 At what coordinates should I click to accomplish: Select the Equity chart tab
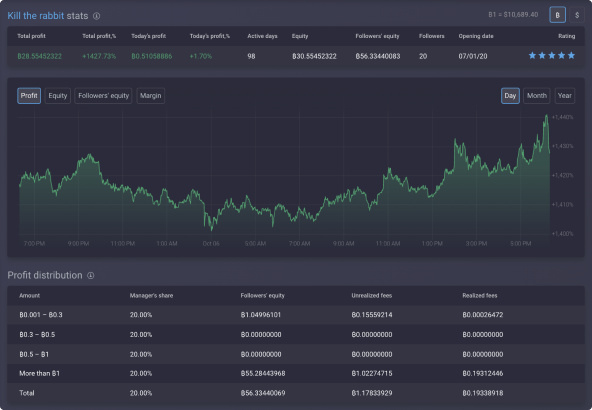[58, 96]
